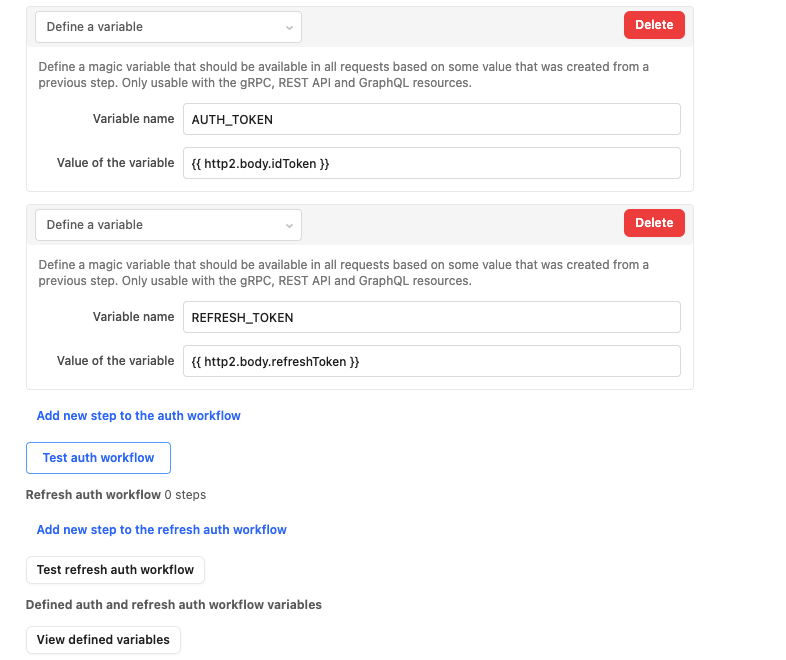Open the second 'Define a variable' step dropdown
This screenshot has width=786, height=660.
point(168,225)
